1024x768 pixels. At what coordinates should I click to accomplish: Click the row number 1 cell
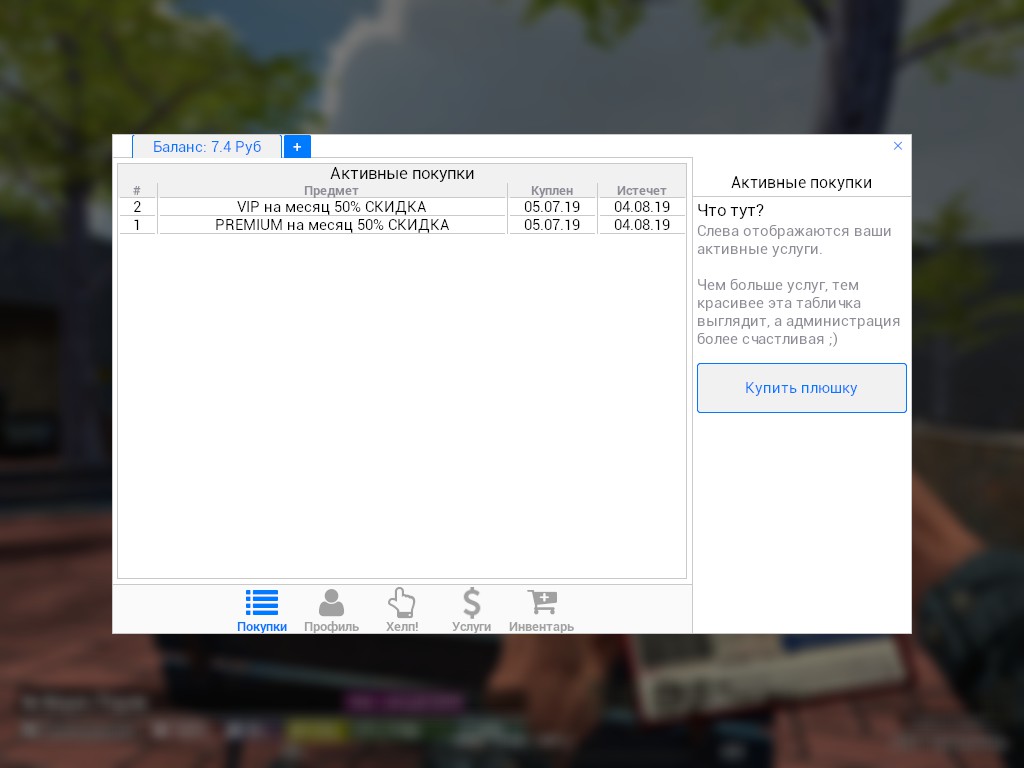[137, 225]
